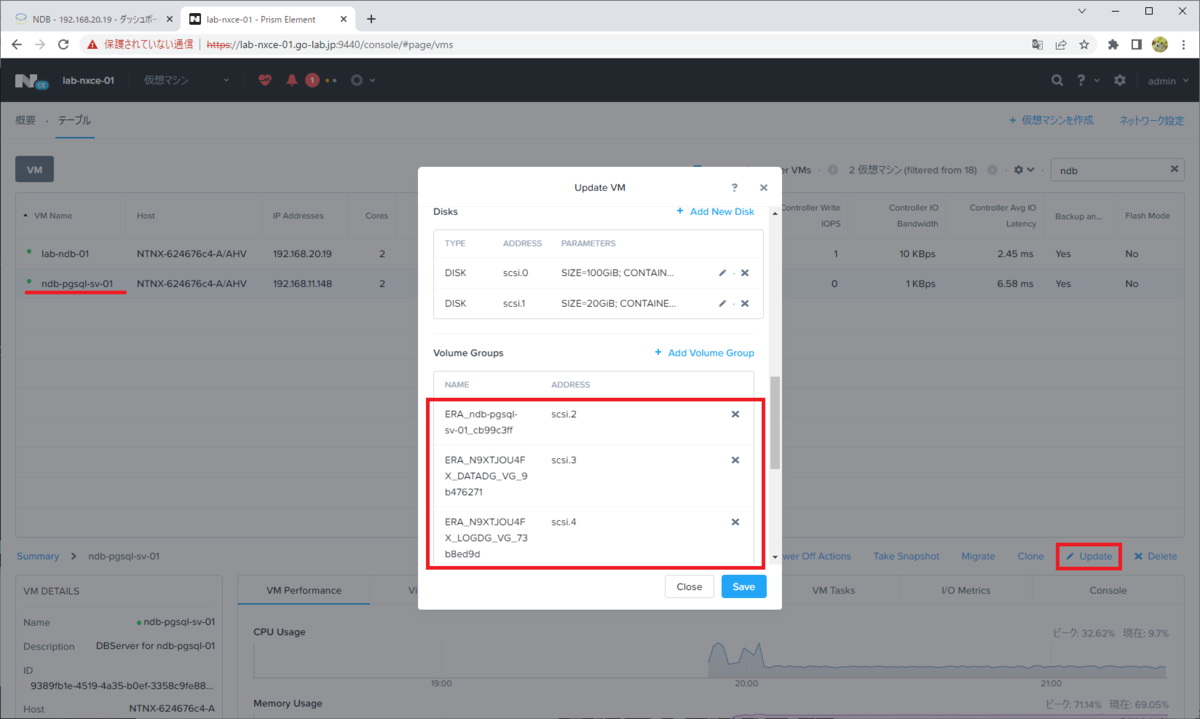Image resolution: width=1200 pixels, height=719 pixels.
Task: Open ネットワーク設定
Action: coord(1151,120)
